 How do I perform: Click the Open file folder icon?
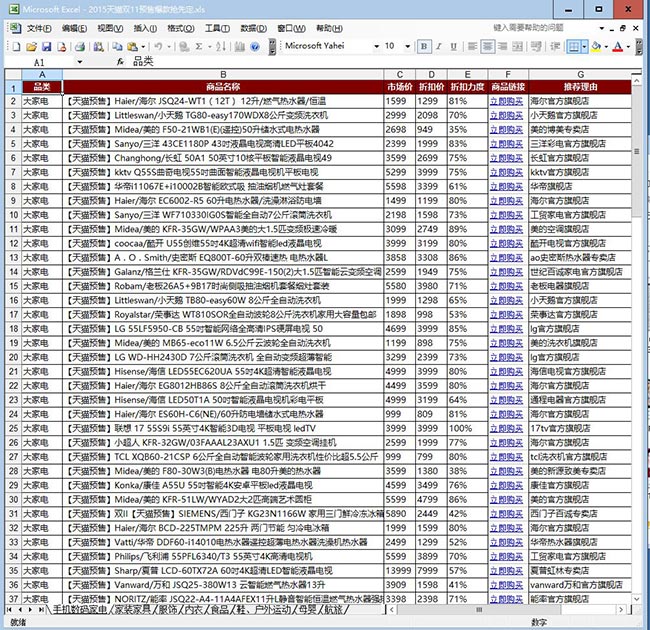[x=31, y=46]
